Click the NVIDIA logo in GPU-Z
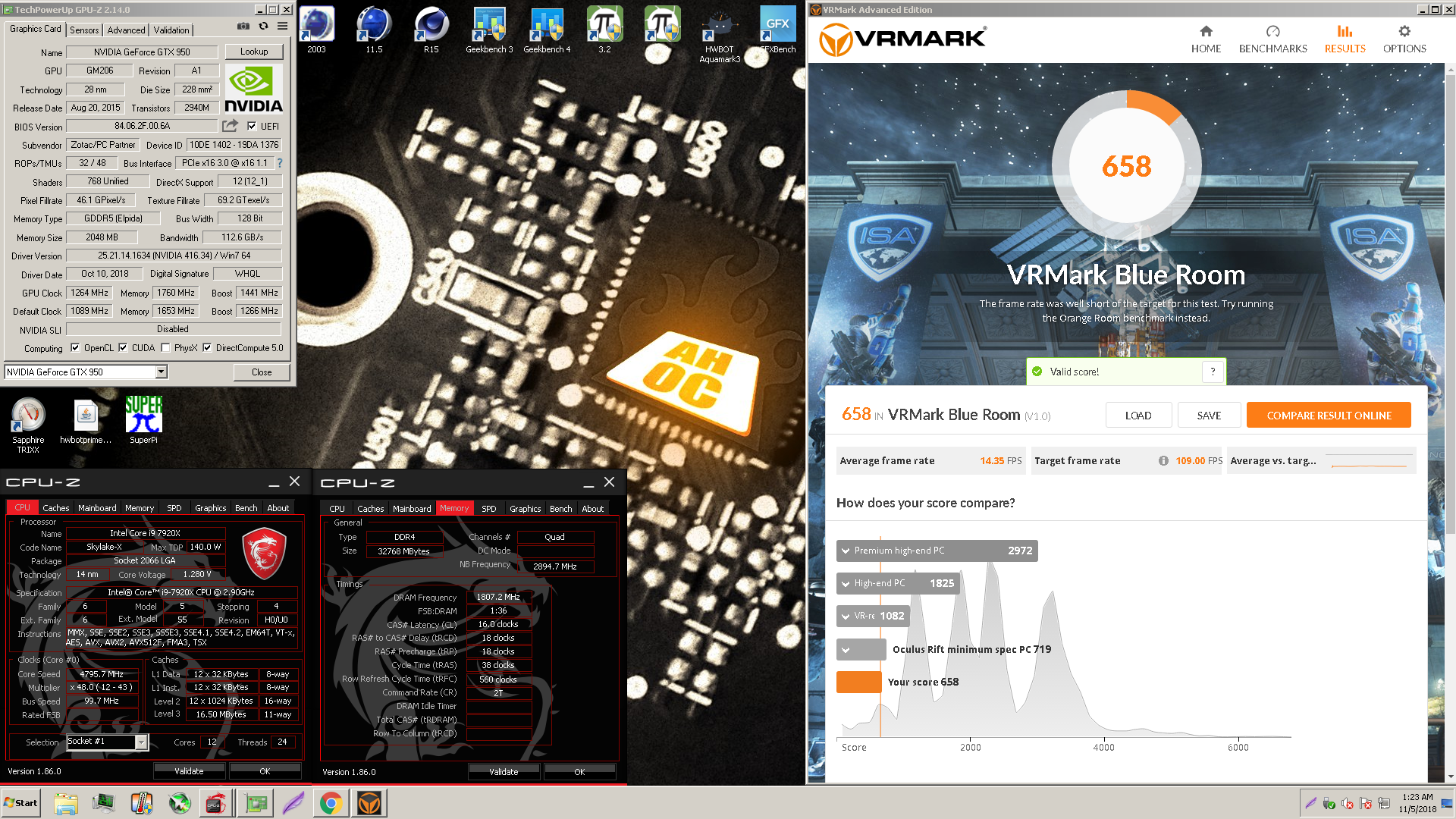 (x=253, y=89)
